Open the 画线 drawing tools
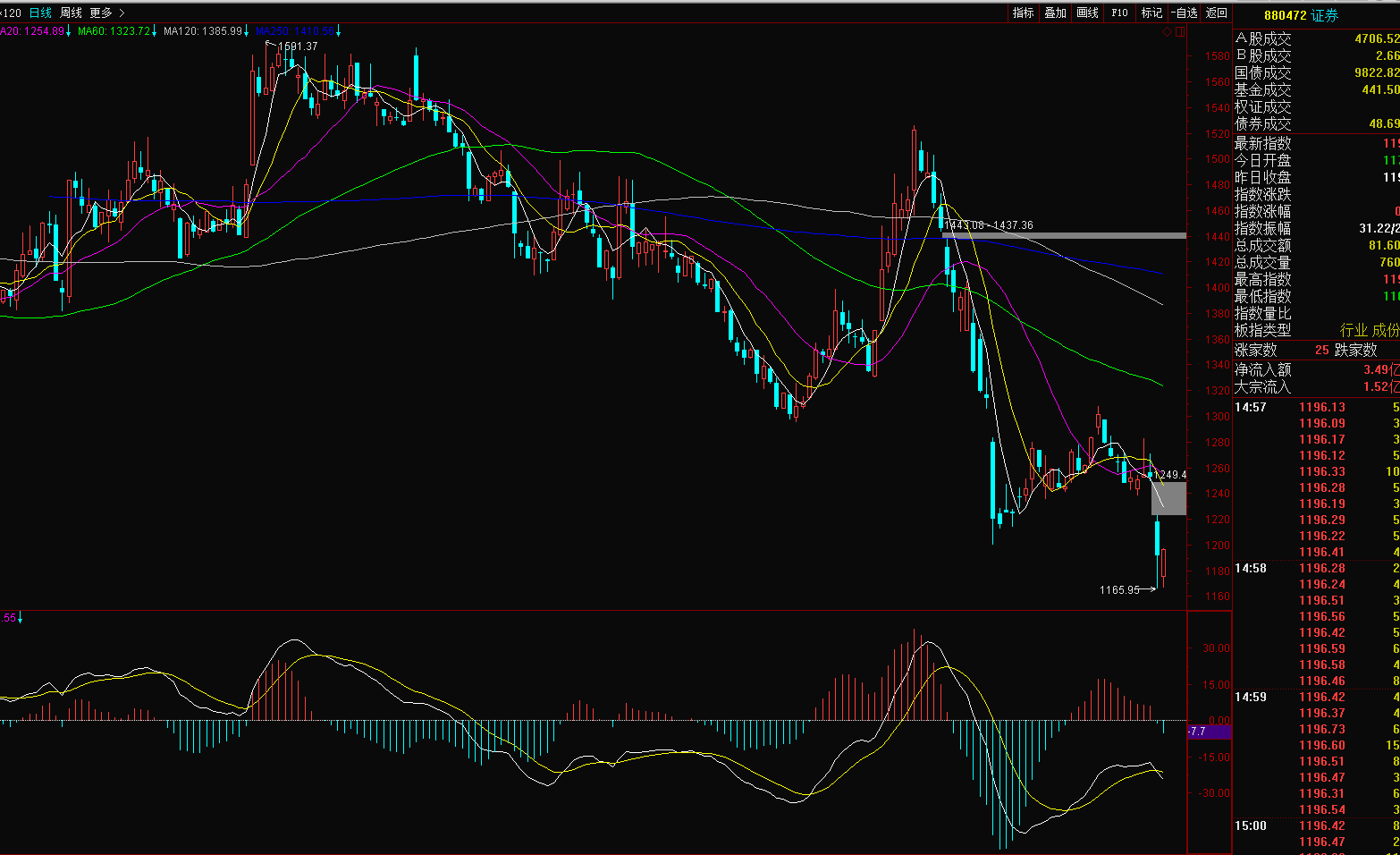The width and height of the screenshot is (1400, 855). click(x=1087, y=13)
